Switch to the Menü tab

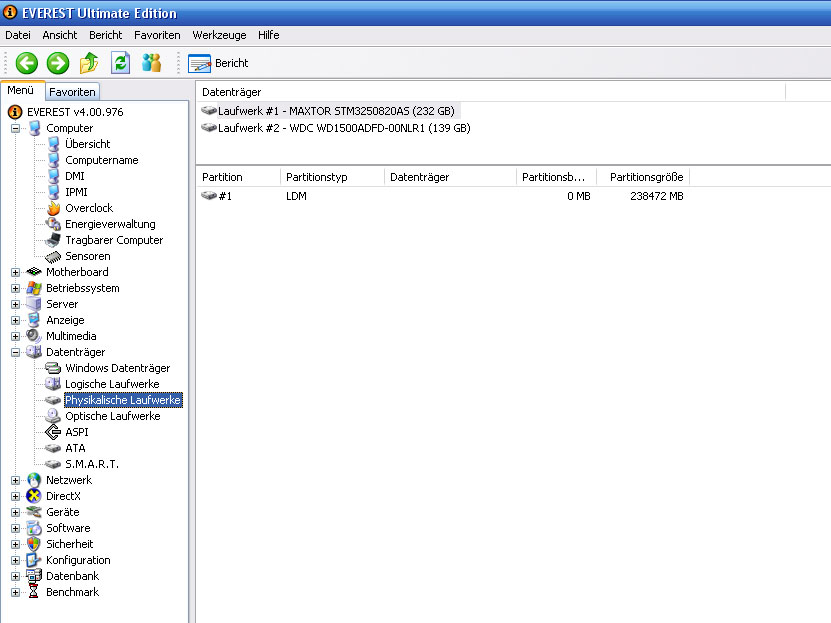tap(21, 91)
